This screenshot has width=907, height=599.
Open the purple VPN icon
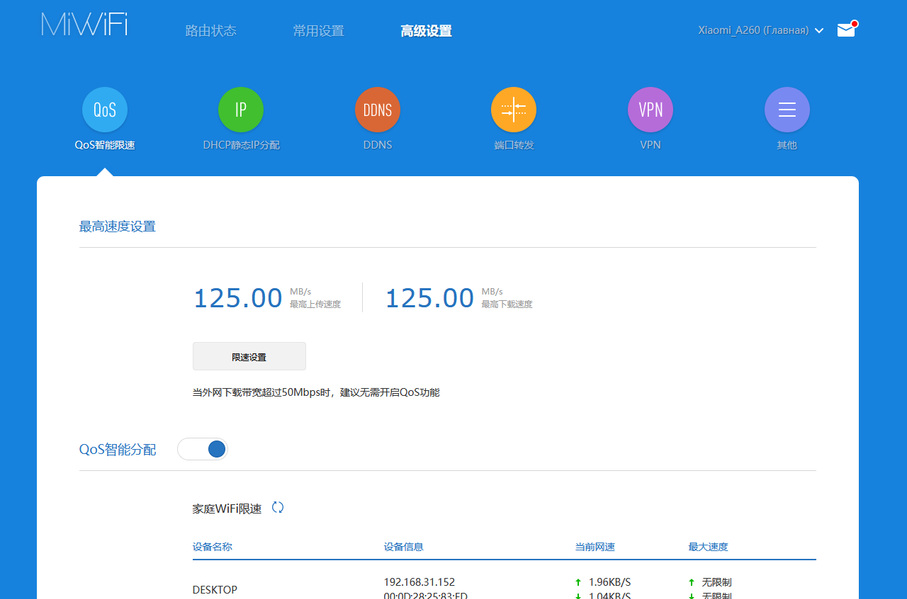pyautogui.click(x=650, y=110)
